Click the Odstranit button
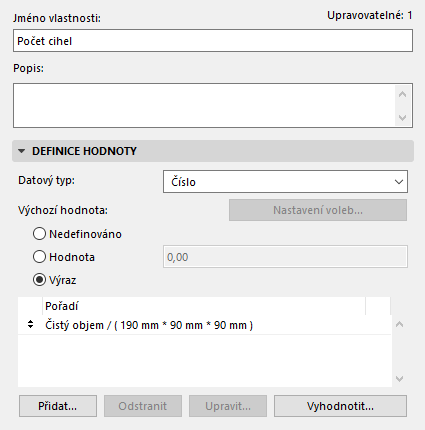Screen dimensions: 425x430 coord(143,406)
